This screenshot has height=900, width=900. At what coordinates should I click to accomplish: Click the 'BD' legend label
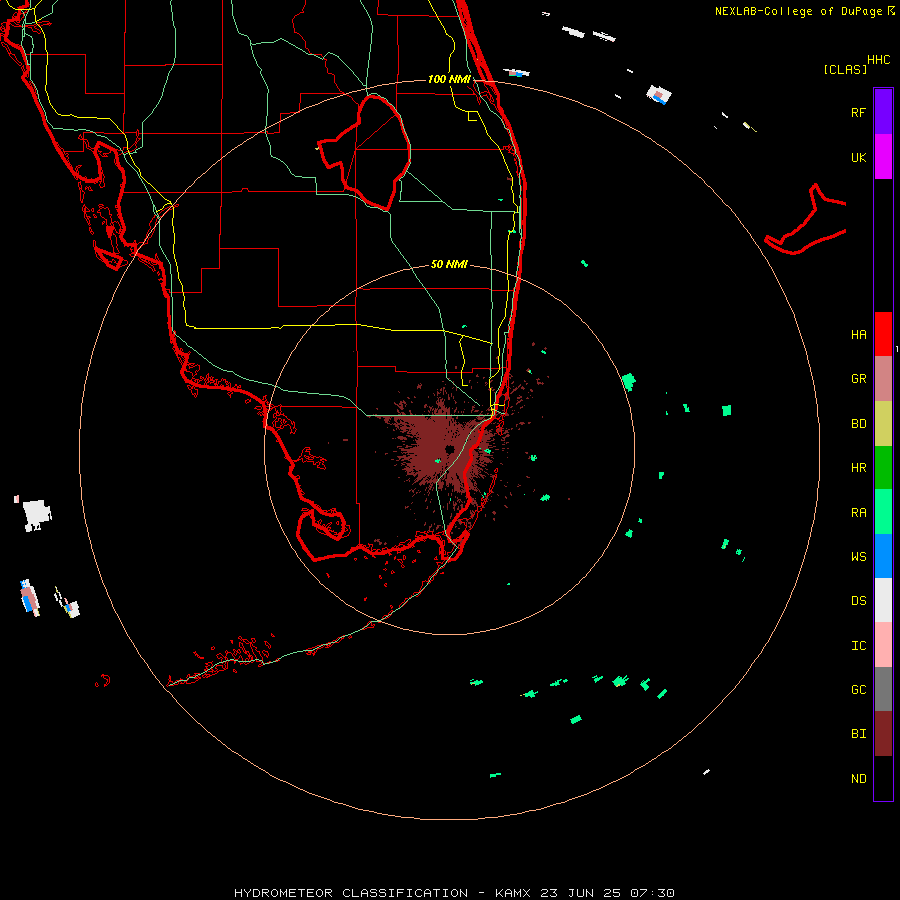click(858, 424)
